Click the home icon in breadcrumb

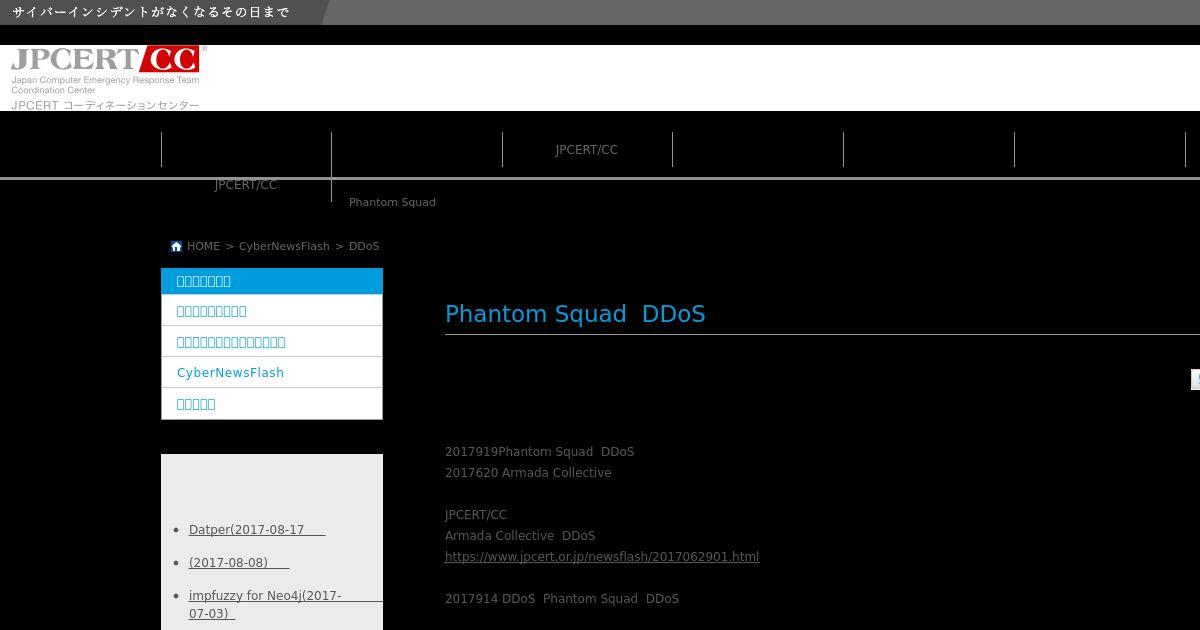click(176, 246)
